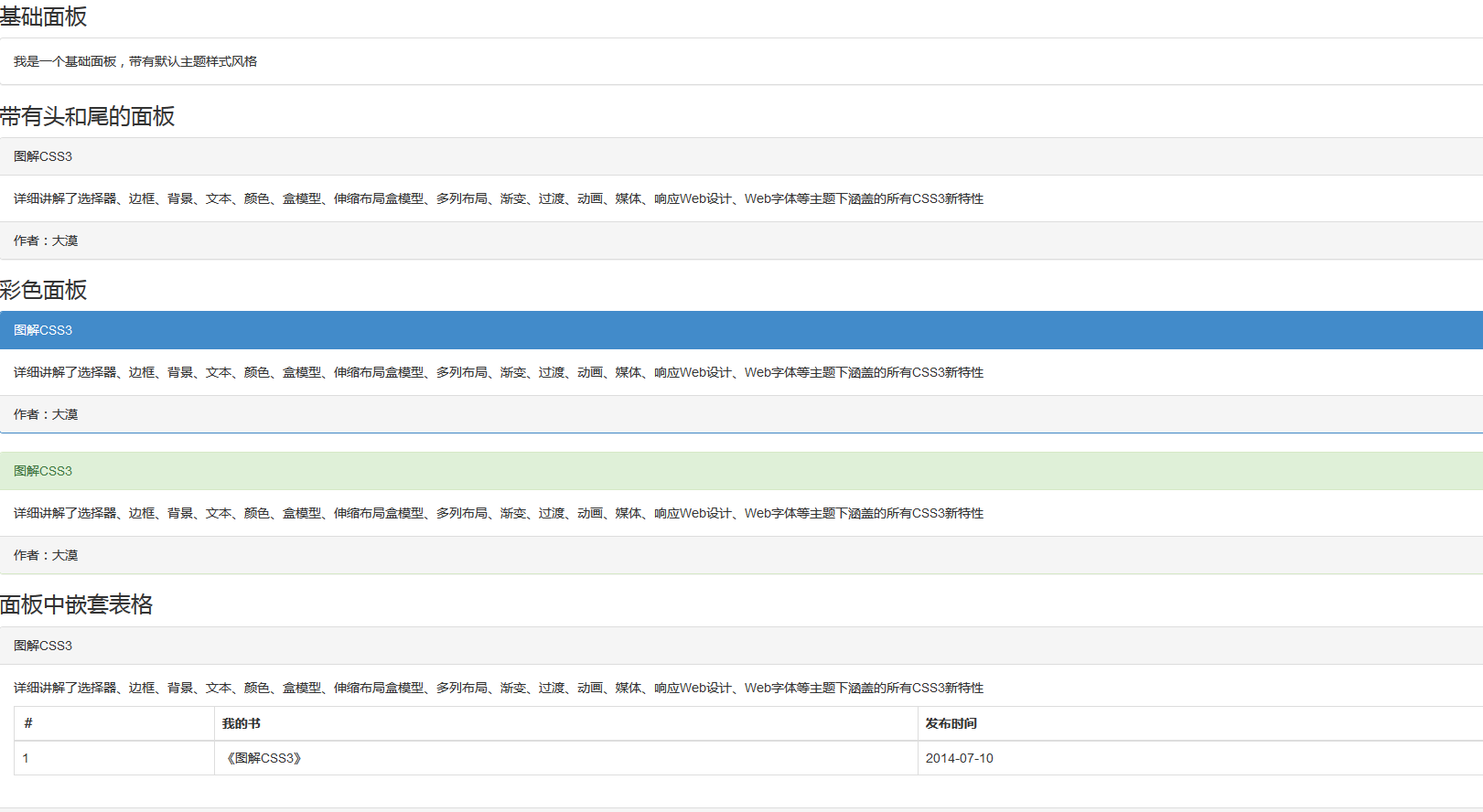Screen dimensions: 1483x812
Task: Click the 作者：大漠 footer of the green panel
Action: coord(741,555)
